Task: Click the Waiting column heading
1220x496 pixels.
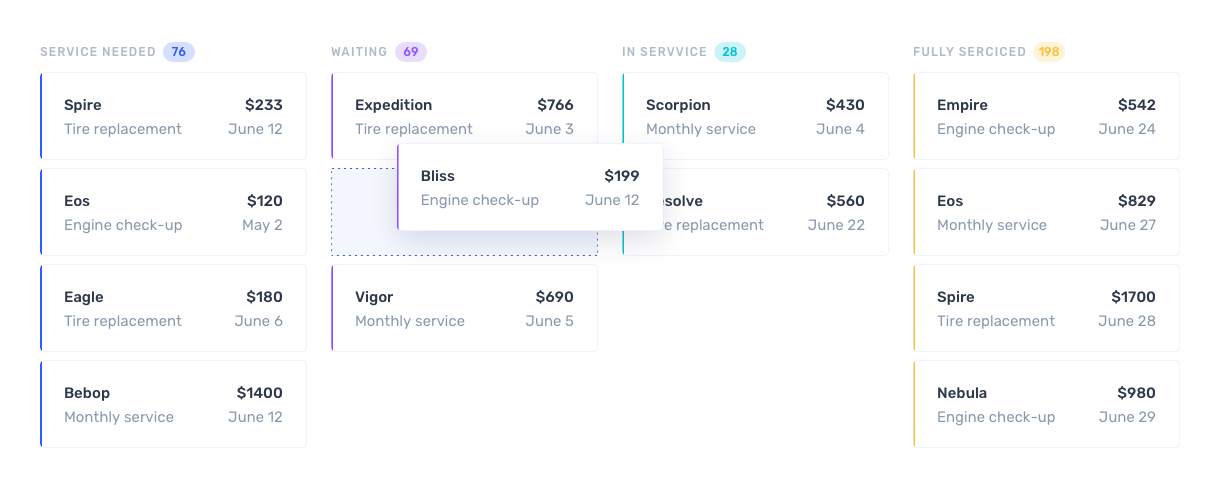Action: coord(359,52)
